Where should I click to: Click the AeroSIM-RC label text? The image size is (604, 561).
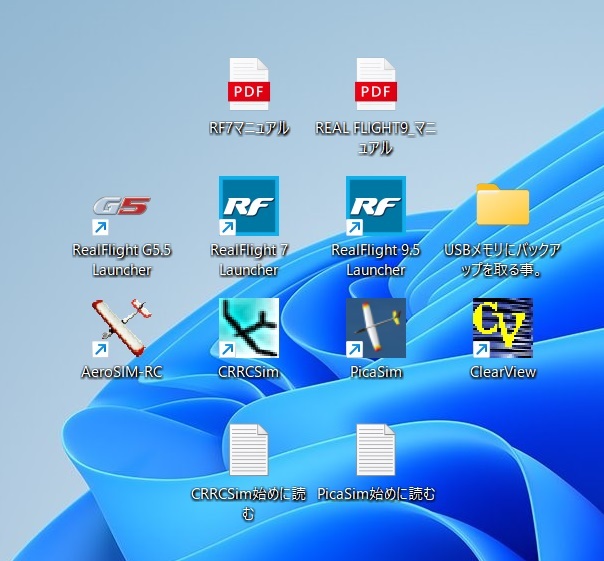tap(121, 372)
